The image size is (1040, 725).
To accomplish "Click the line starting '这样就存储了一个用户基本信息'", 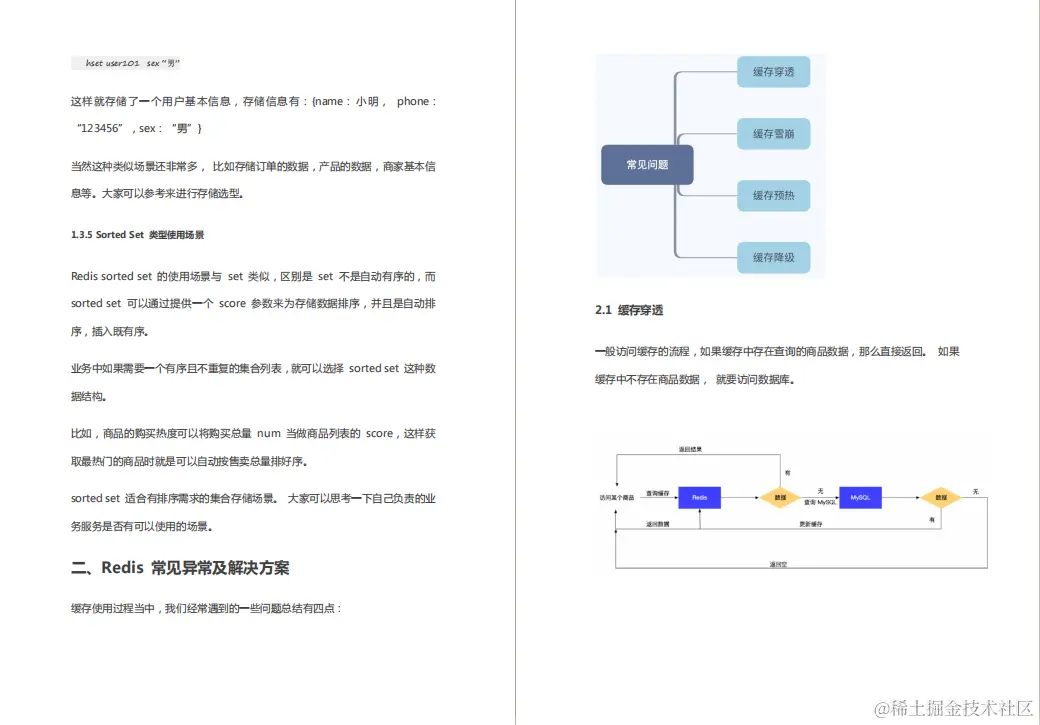I will pos(253,101).
